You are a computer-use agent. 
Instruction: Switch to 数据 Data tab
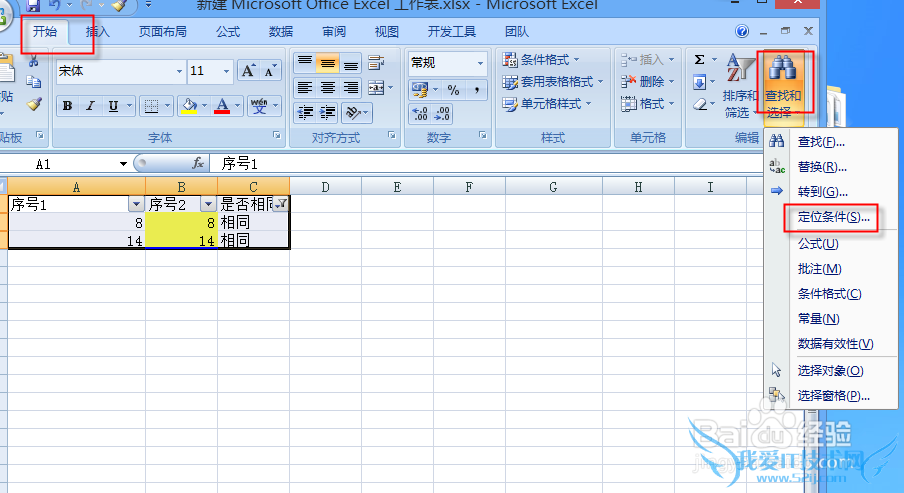(281, 32)
